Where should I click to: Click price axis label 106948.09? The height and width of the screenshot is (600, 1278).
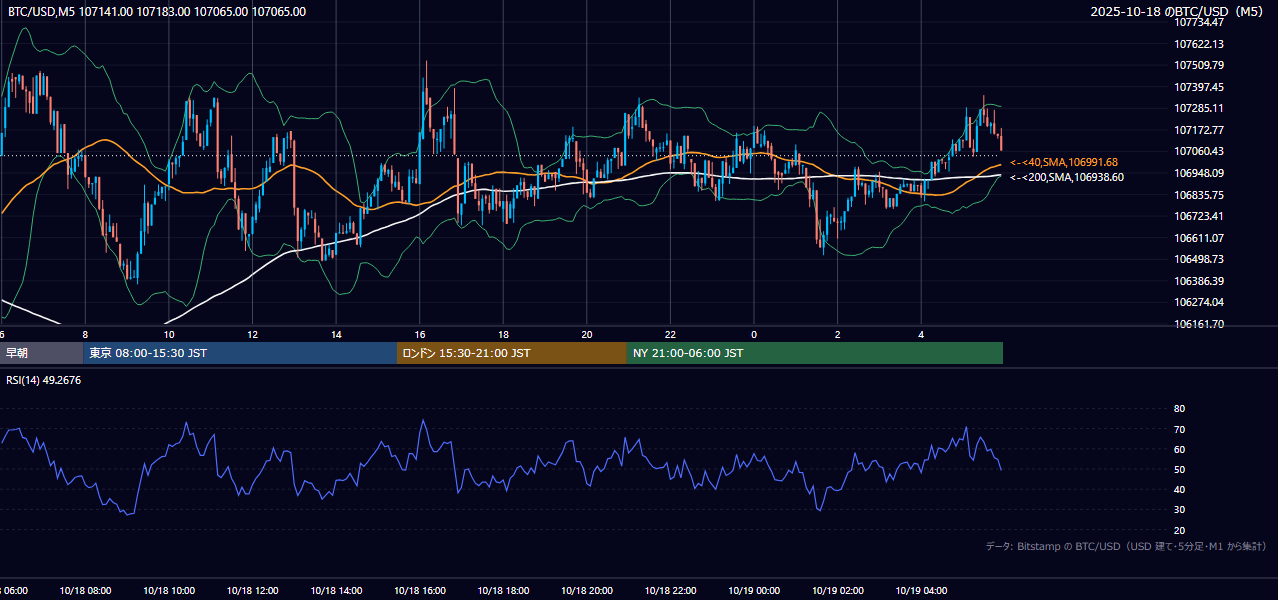(1199, 173)
